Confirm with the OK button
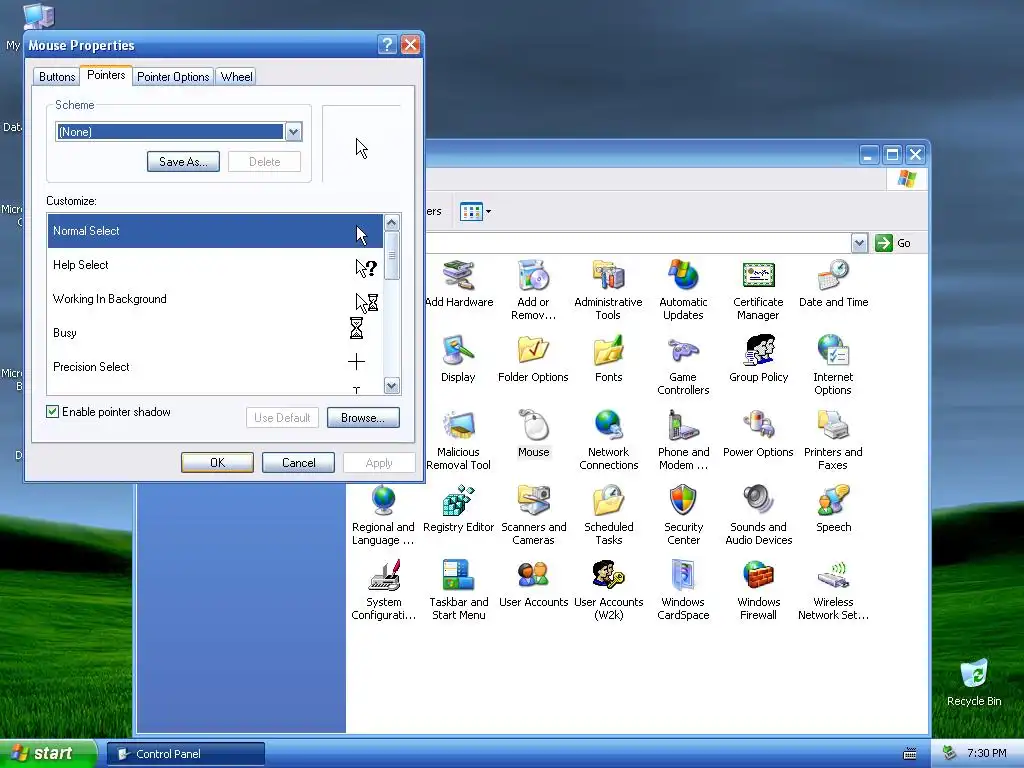Screen dimensions: 1024x768 click(x=217, y=462)
